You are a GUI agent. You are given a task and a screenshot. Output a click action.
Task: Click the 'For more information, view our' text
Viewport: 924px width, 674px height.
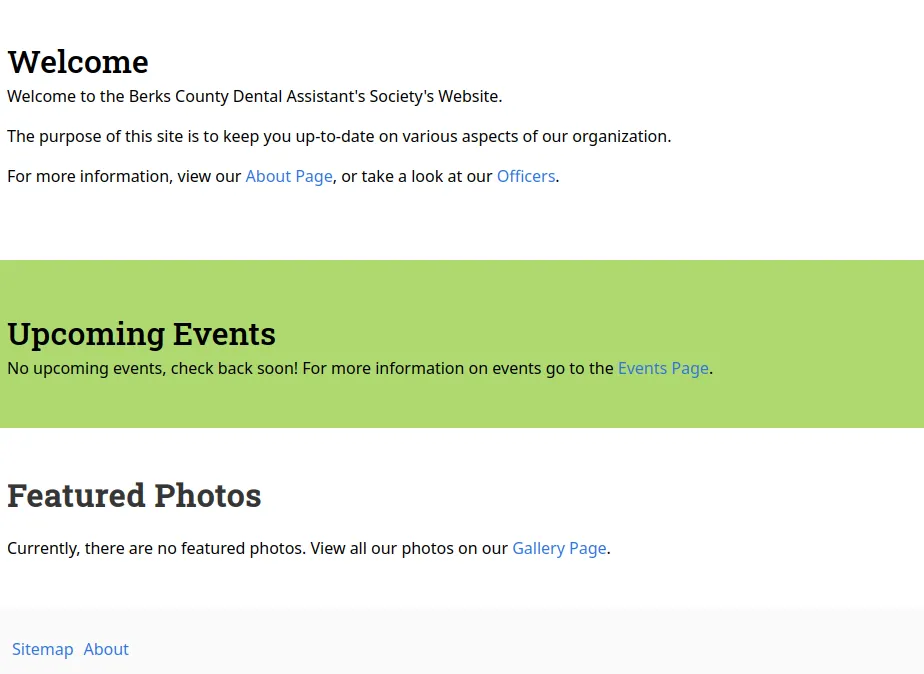124,177
